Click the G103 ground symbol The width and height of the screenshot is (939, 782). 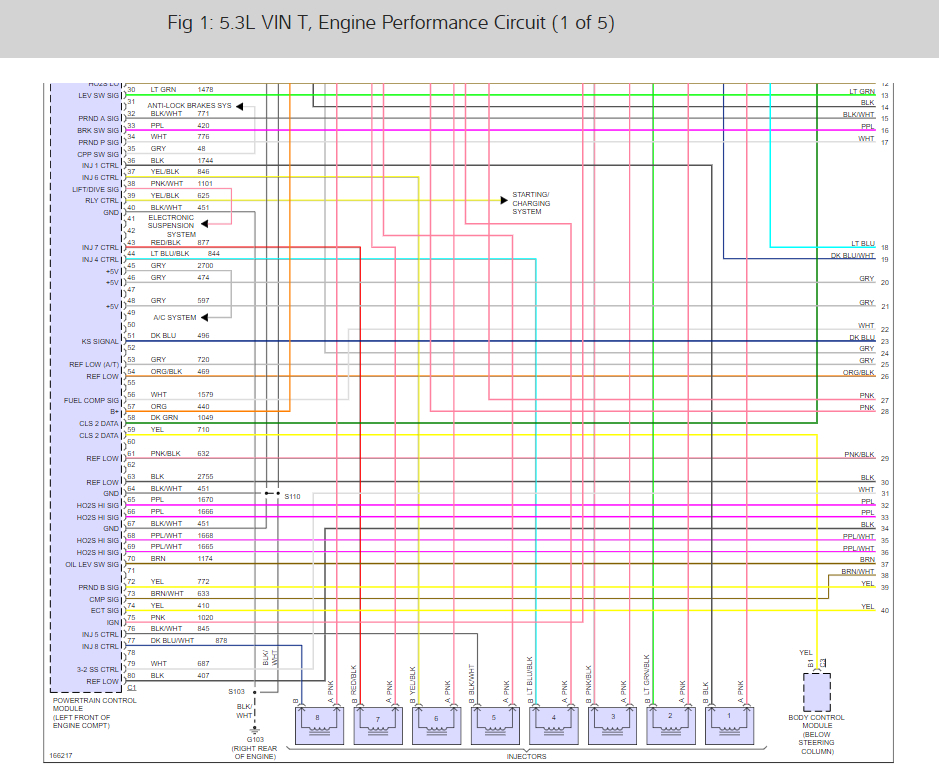tap(255, 730)
